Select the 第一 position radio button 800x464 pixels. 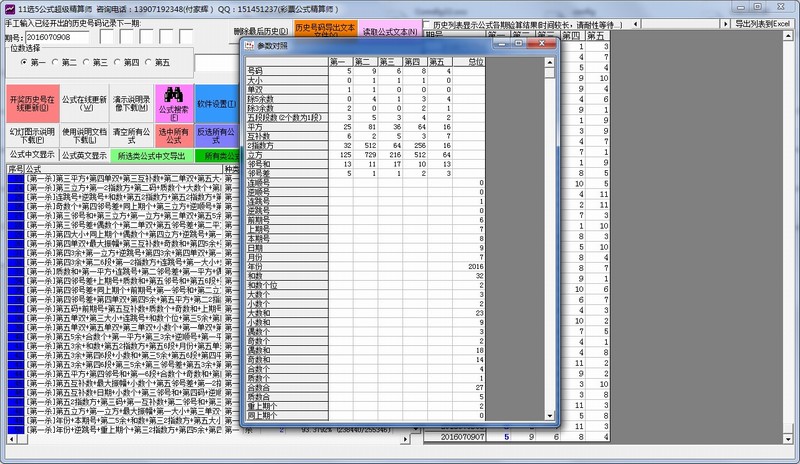(x=25, y=62)
